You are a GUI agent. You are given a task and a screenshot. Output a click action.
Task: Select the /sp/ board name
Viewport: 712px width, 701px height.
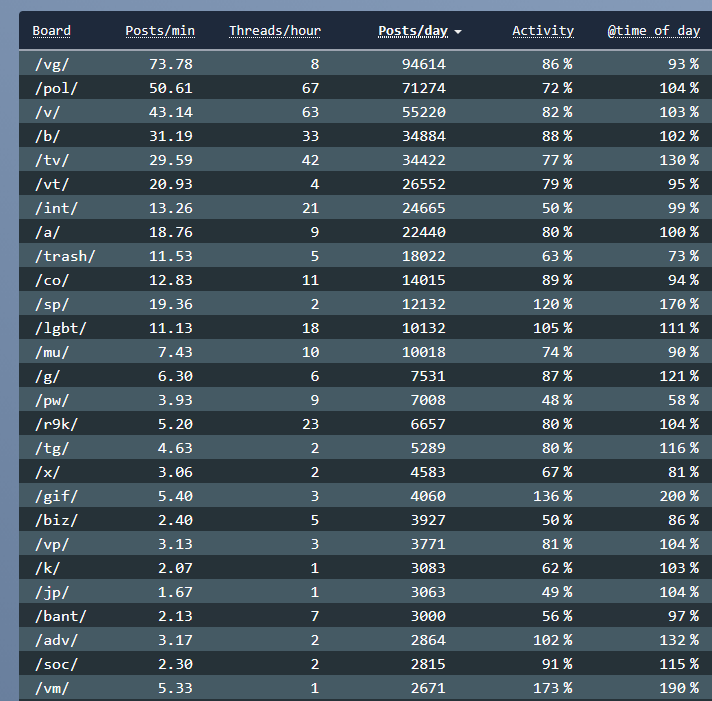[x=52, y=304]
